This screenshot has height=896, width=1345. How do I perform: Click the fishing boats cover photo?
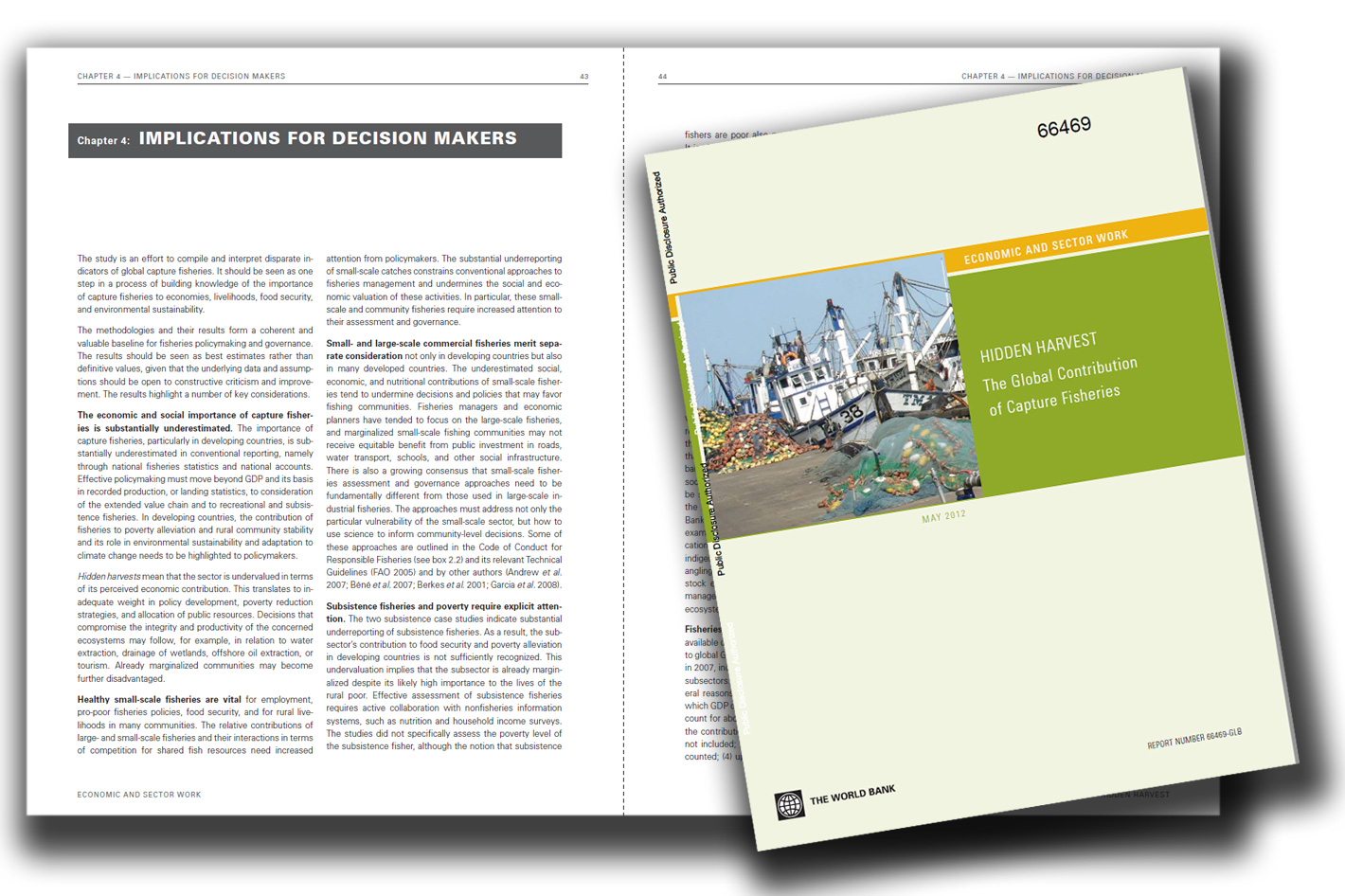[829, 398]
